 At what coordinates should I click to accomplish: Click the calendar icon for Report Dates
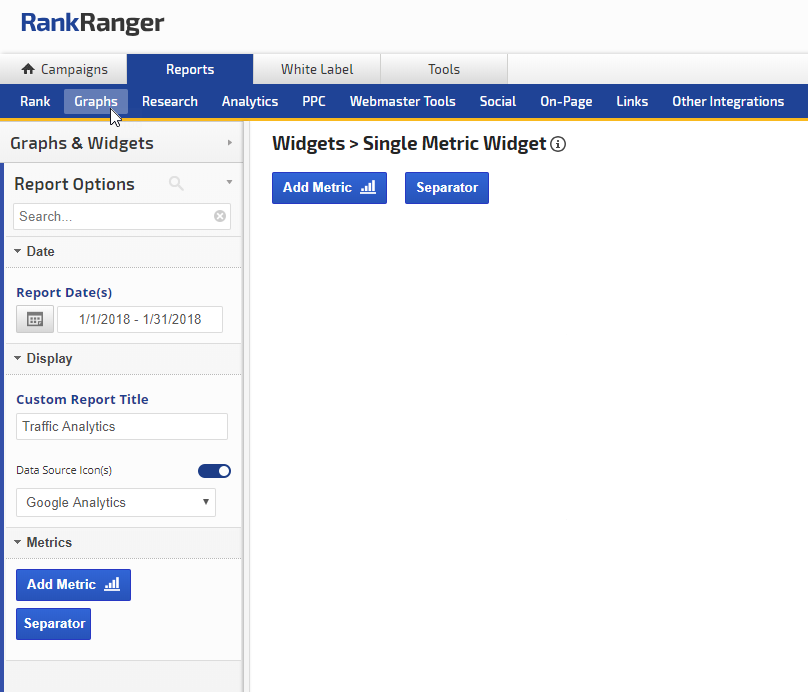tap(35, 320)
